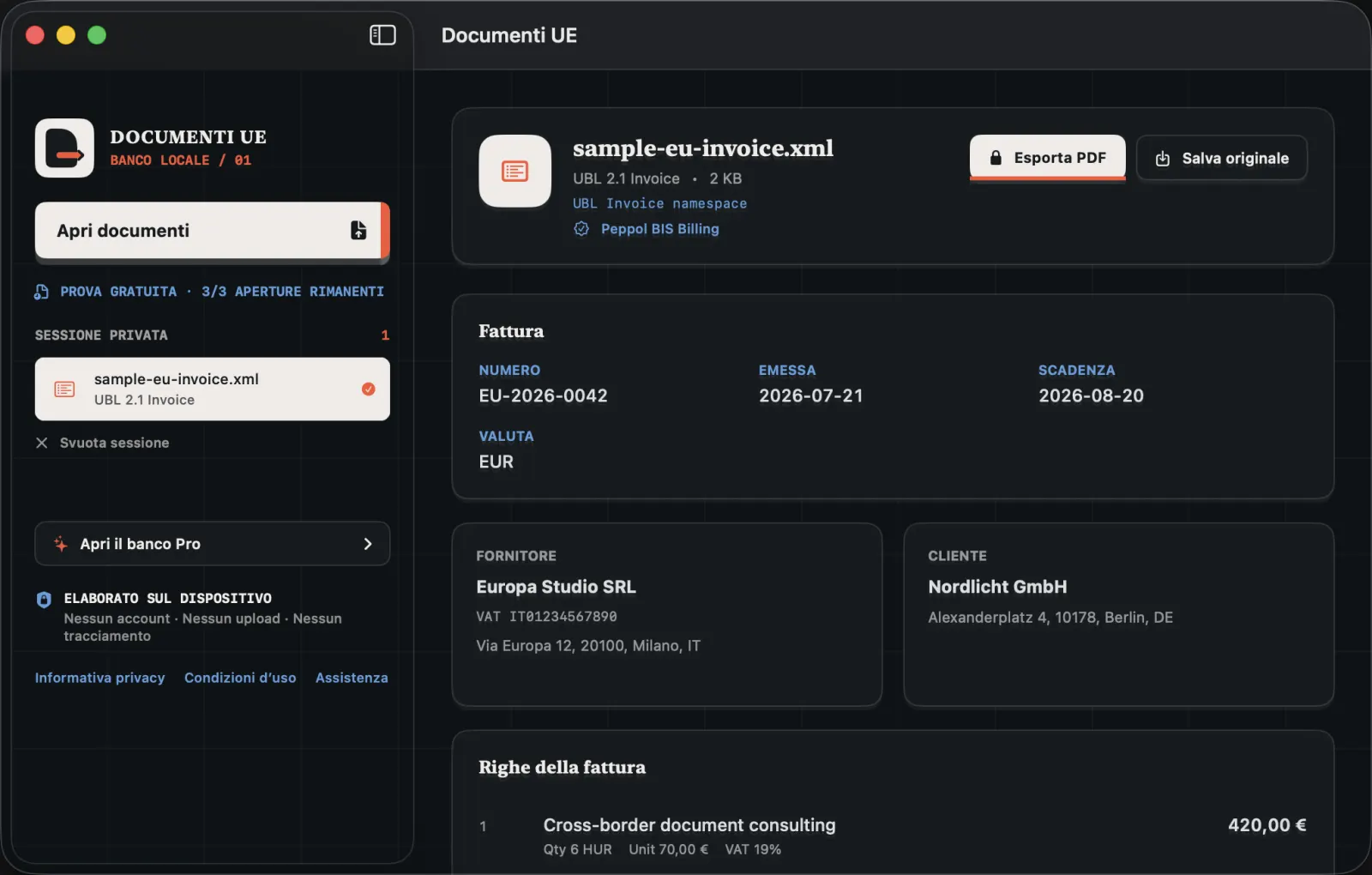Open Informativa privacy link
The width and height of the screenshot is (1372, 875).
(x=99, y=678)
